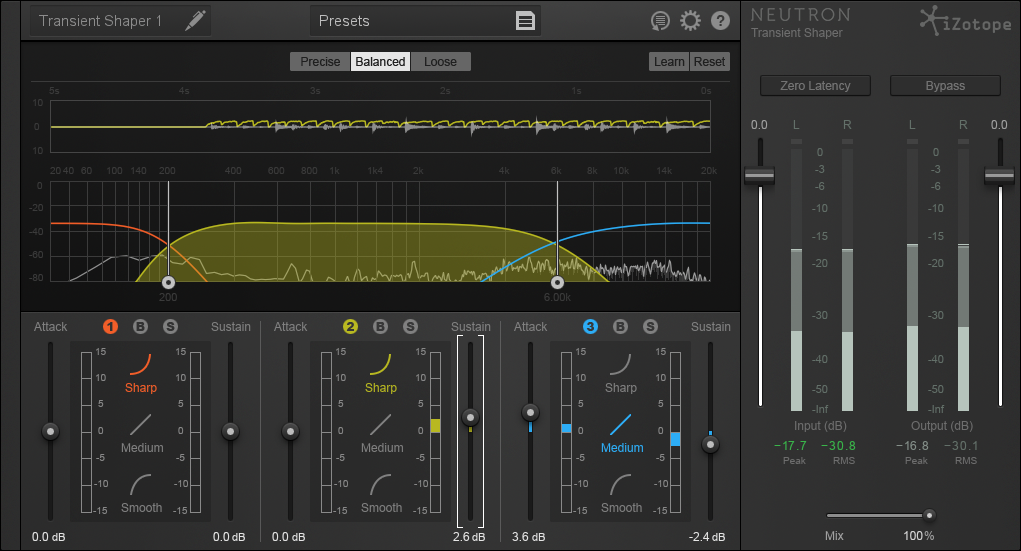Screen dimensions: 1021x551
Task: Open the Presets dropdown
Action: tap(426, 21)
